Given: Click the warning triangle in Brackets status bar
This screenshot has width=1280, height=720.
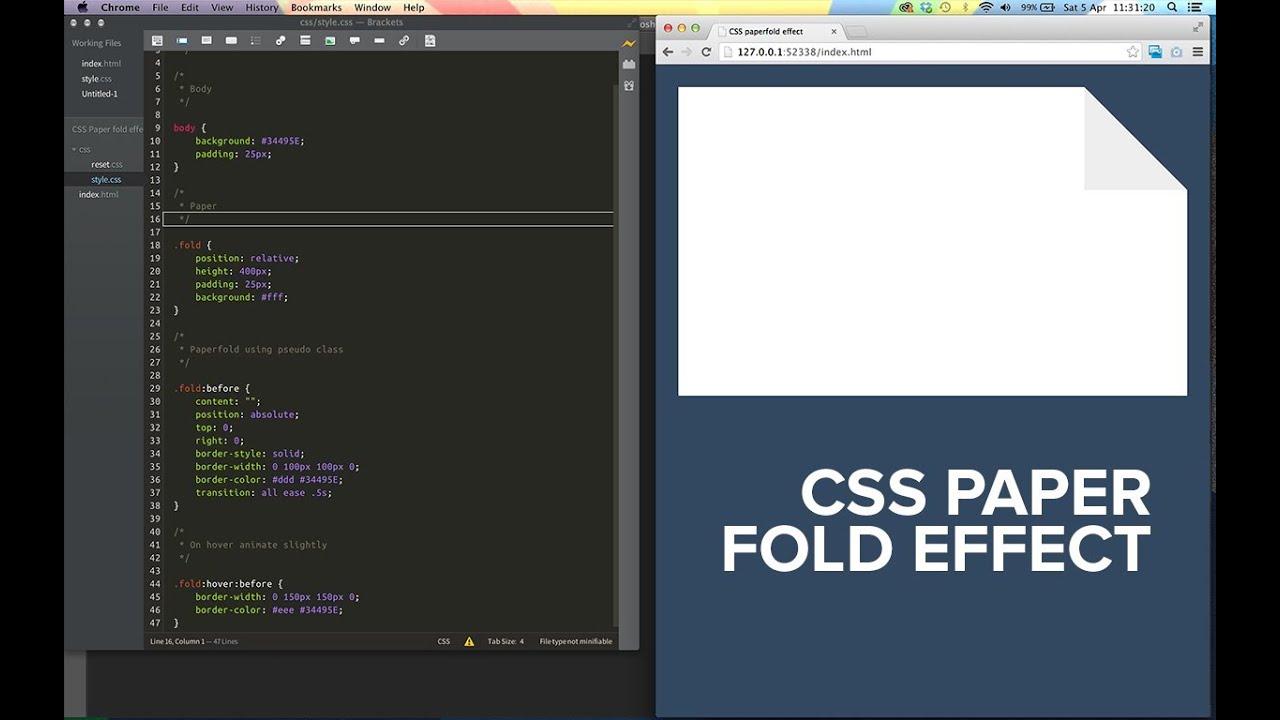Looking at the screenshot, I should click(x=469, y=641).
